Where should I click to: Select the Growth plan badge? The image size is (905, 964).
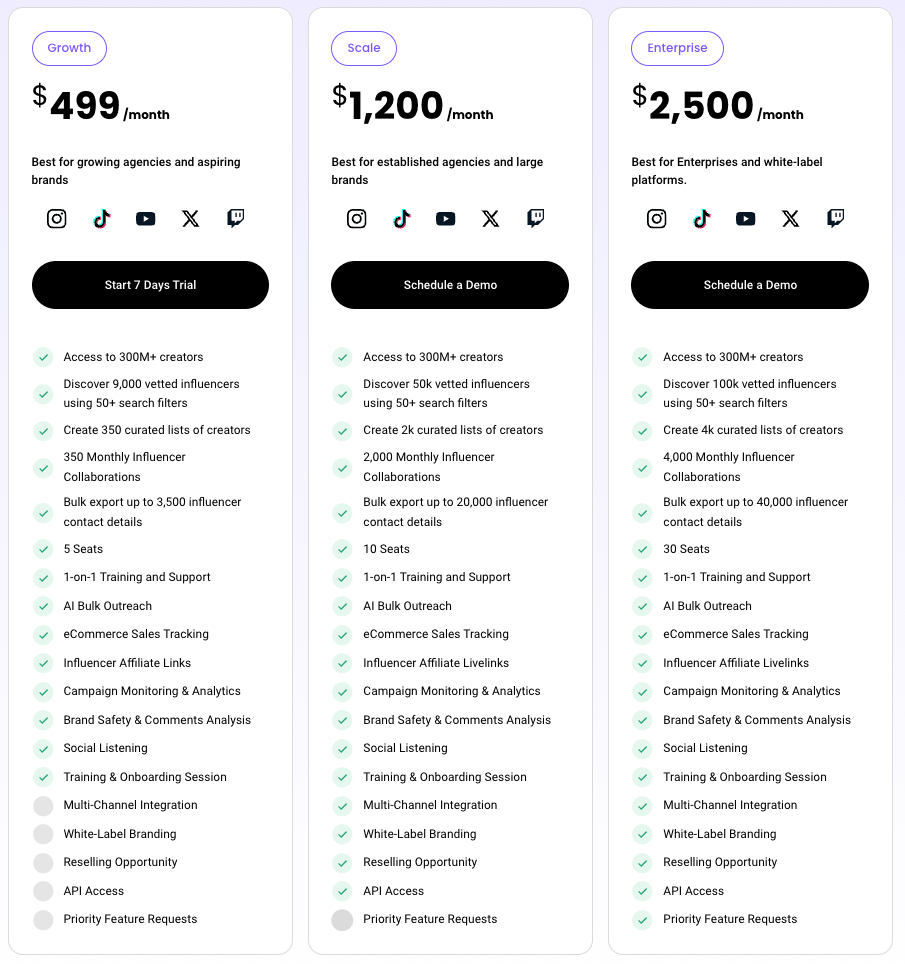pos(69,48)
